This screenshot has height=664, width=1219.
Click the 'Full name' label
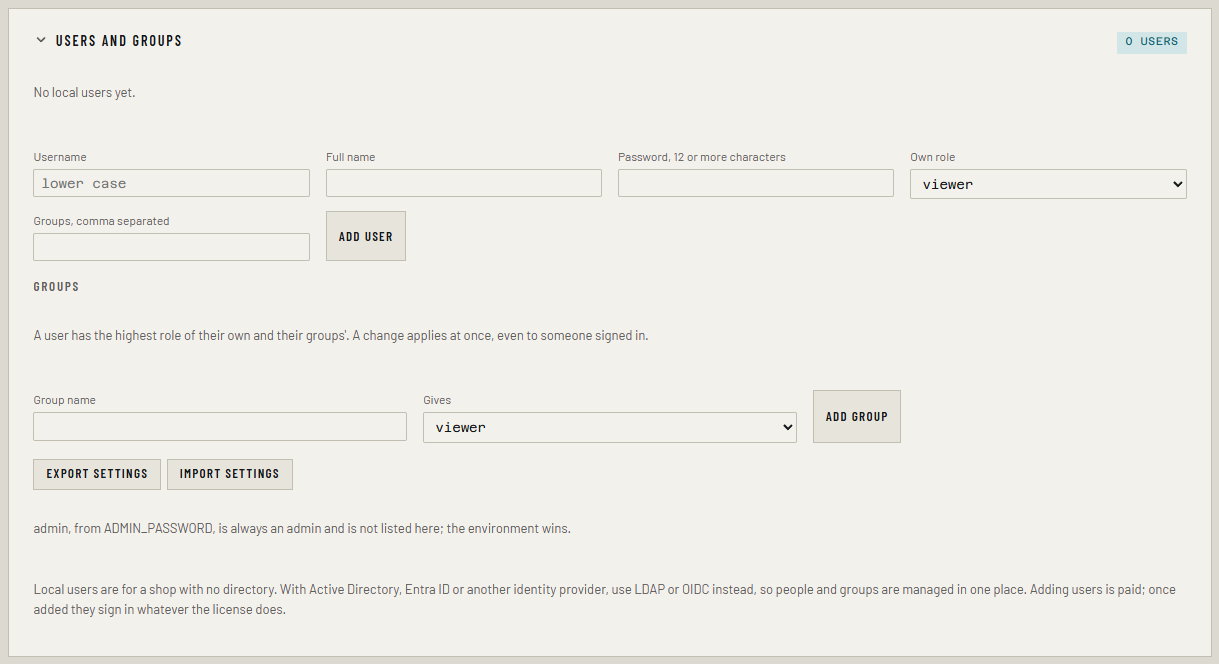pos(351,157)
